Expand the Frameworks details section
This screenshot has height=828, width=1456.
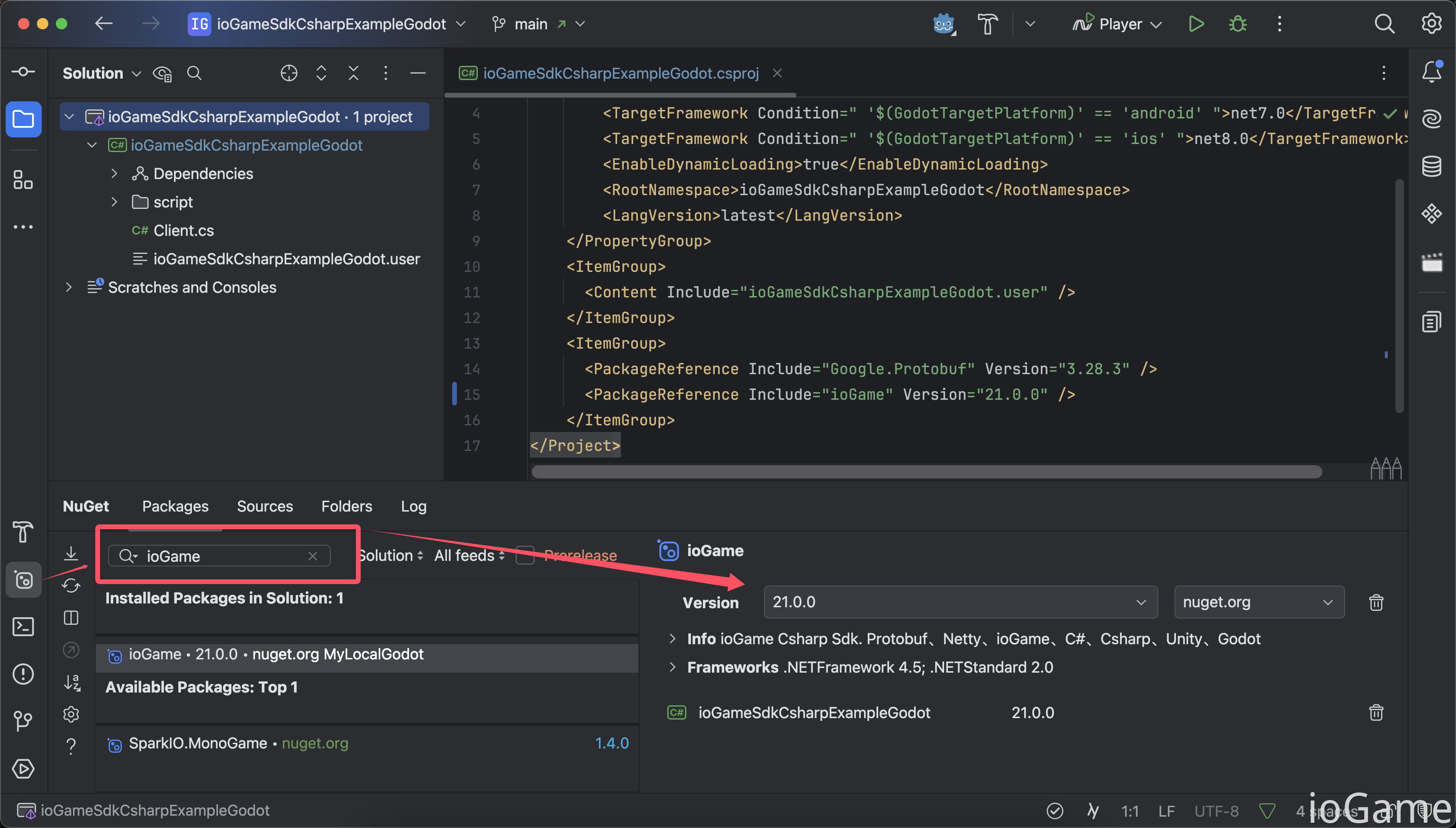[673, 667]
